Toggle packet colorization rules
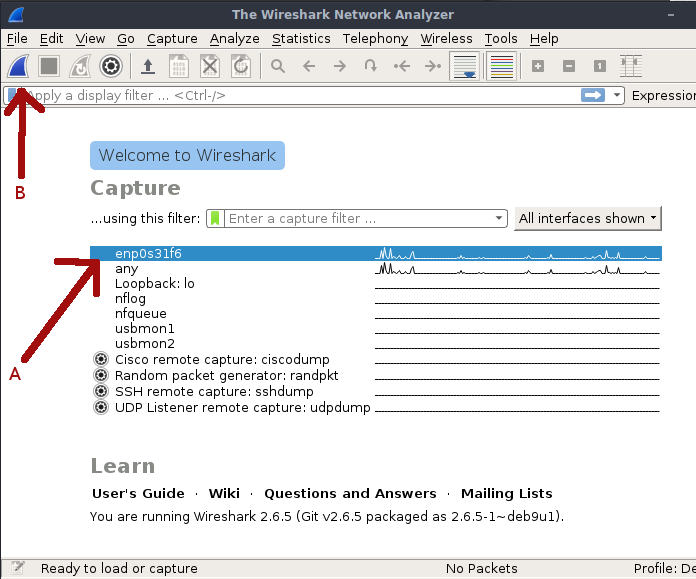The image size is (696, 579). click(x=502, y=67)
